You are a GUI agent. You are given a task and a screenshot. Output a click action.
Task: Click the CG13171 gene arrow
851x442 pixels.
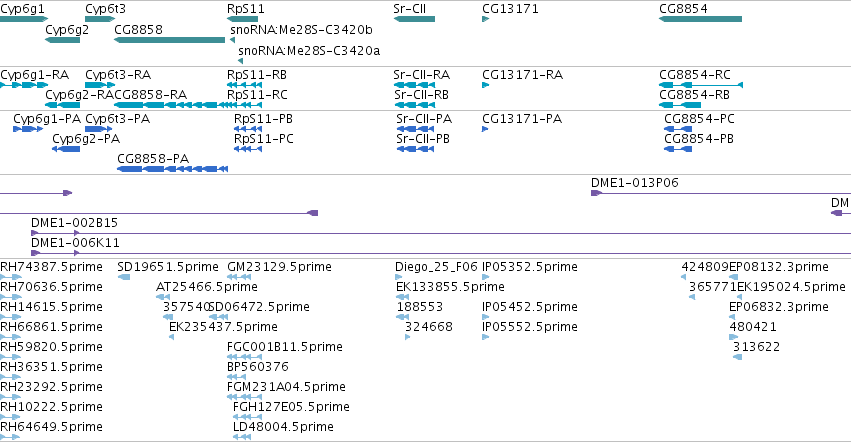[485, 19]
